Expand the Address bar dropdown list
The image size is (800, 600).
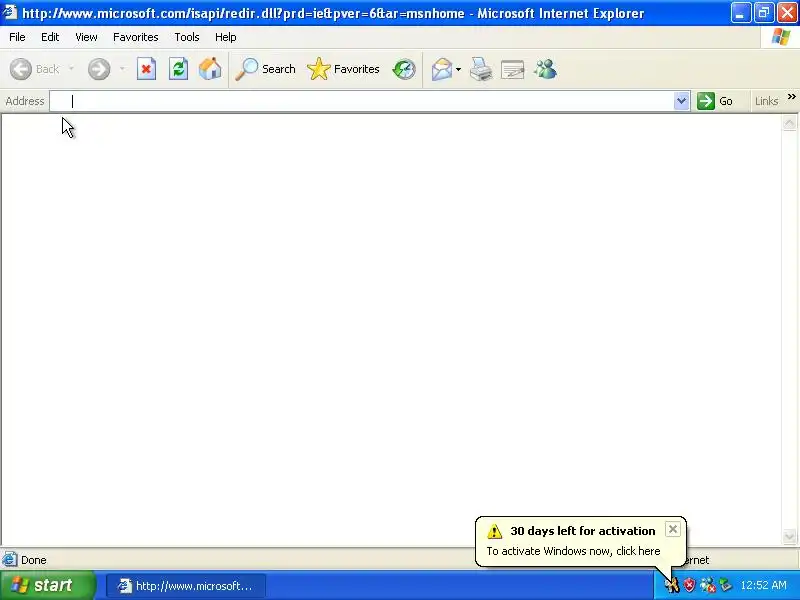(x=681, y=101)
